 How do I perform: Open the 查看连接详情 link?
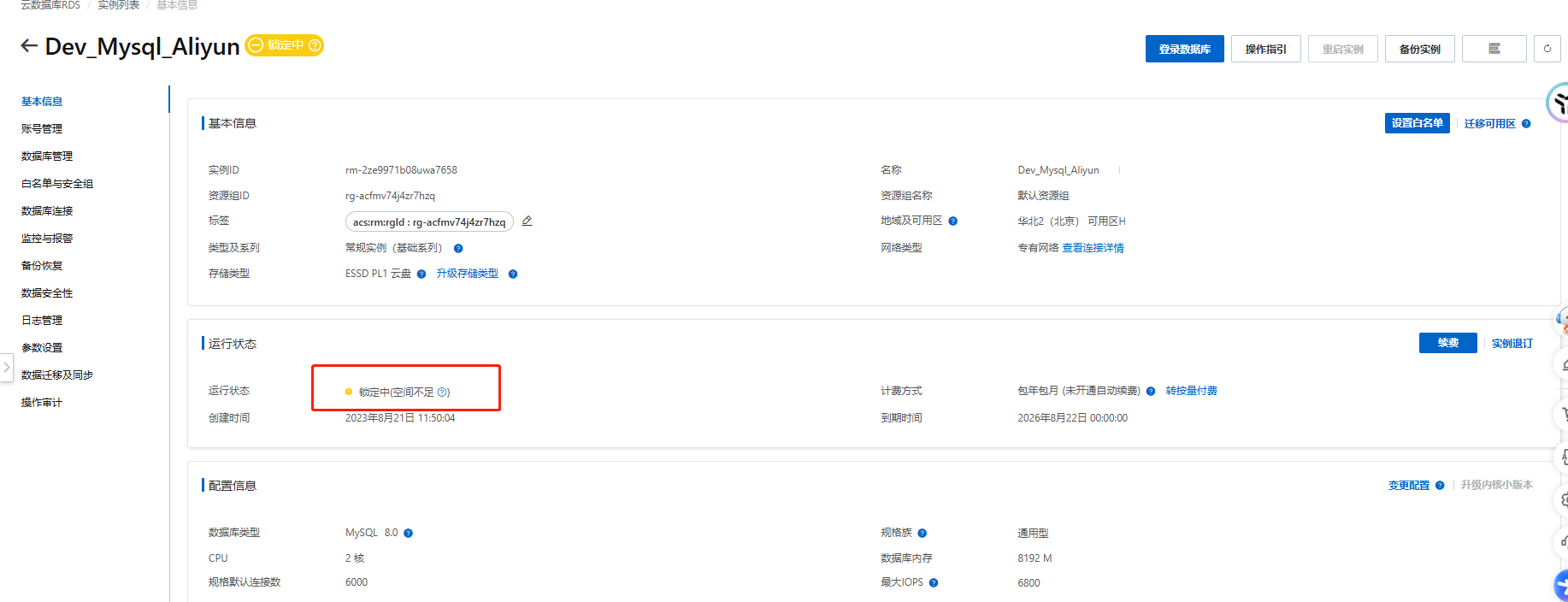[1093, 248]
